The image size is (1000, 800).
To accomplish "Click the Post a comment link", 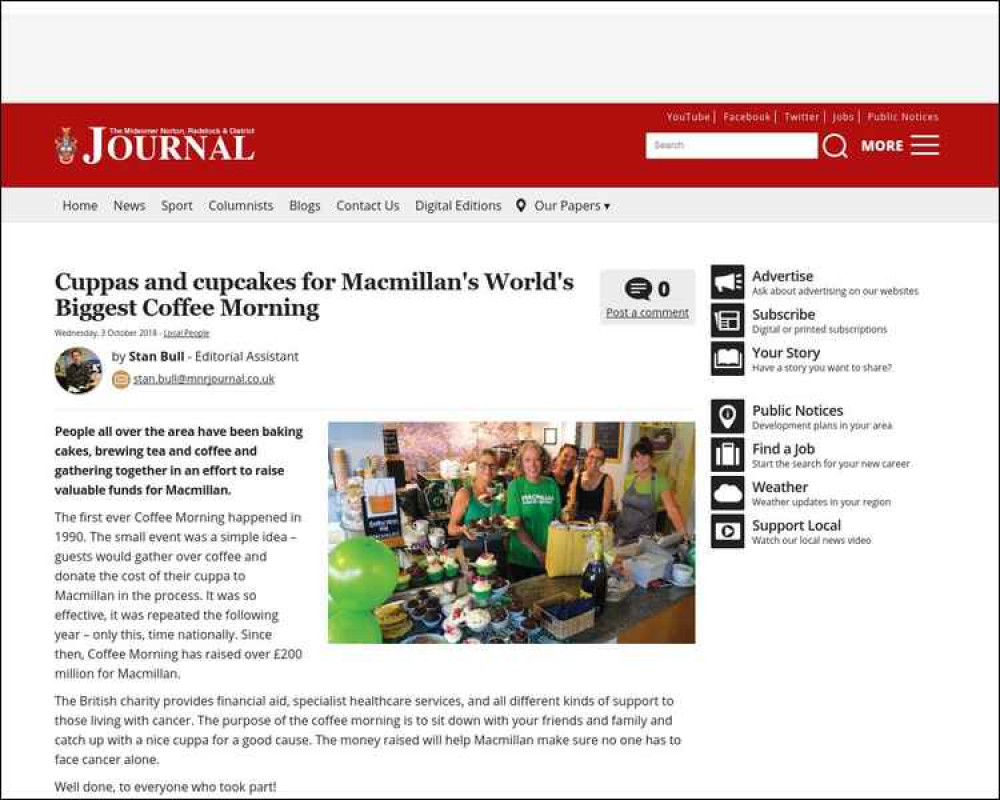I will point(647,313).
